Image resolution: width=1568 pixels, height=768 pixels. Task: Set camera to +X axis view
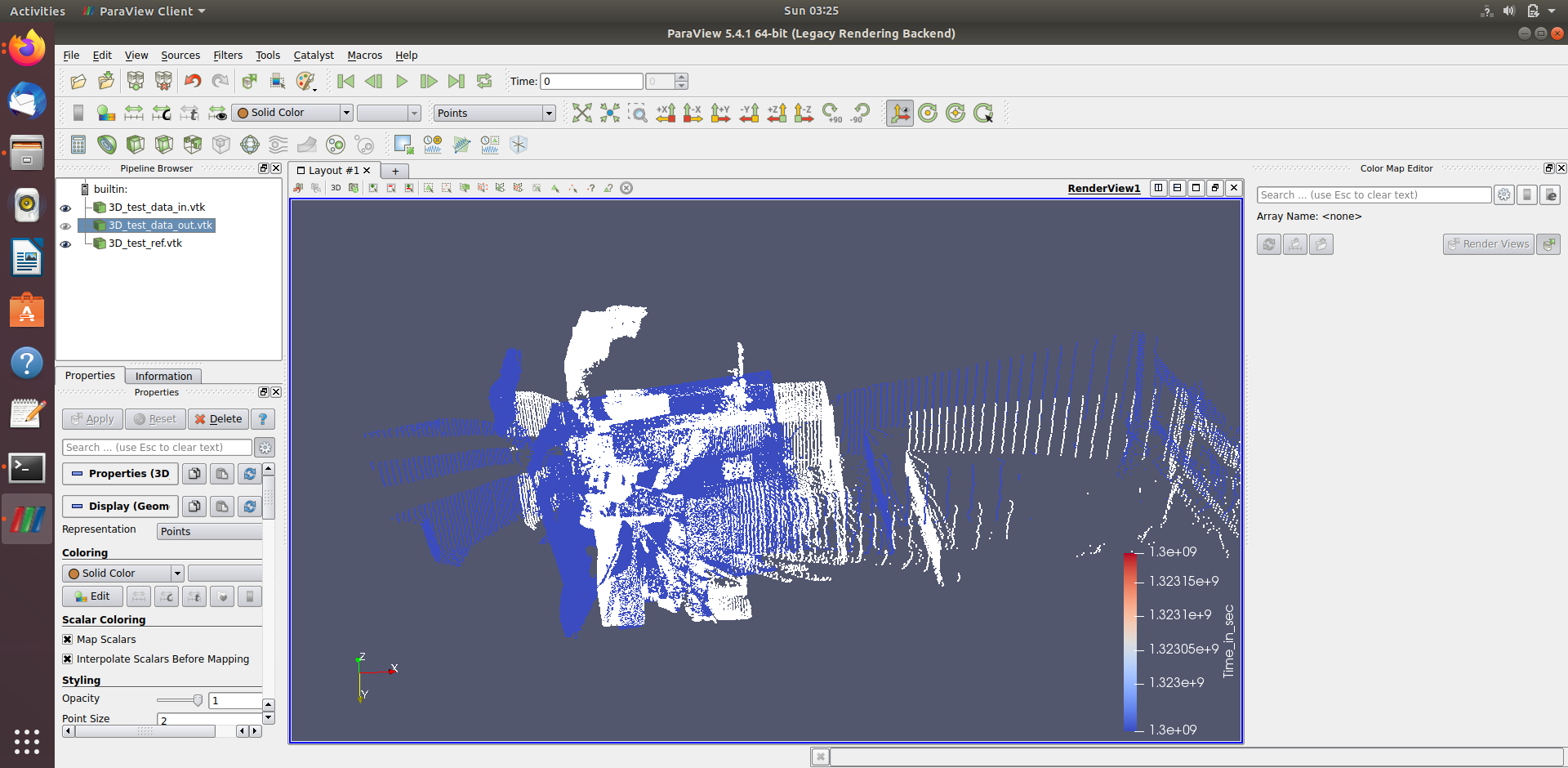(666, 113)
